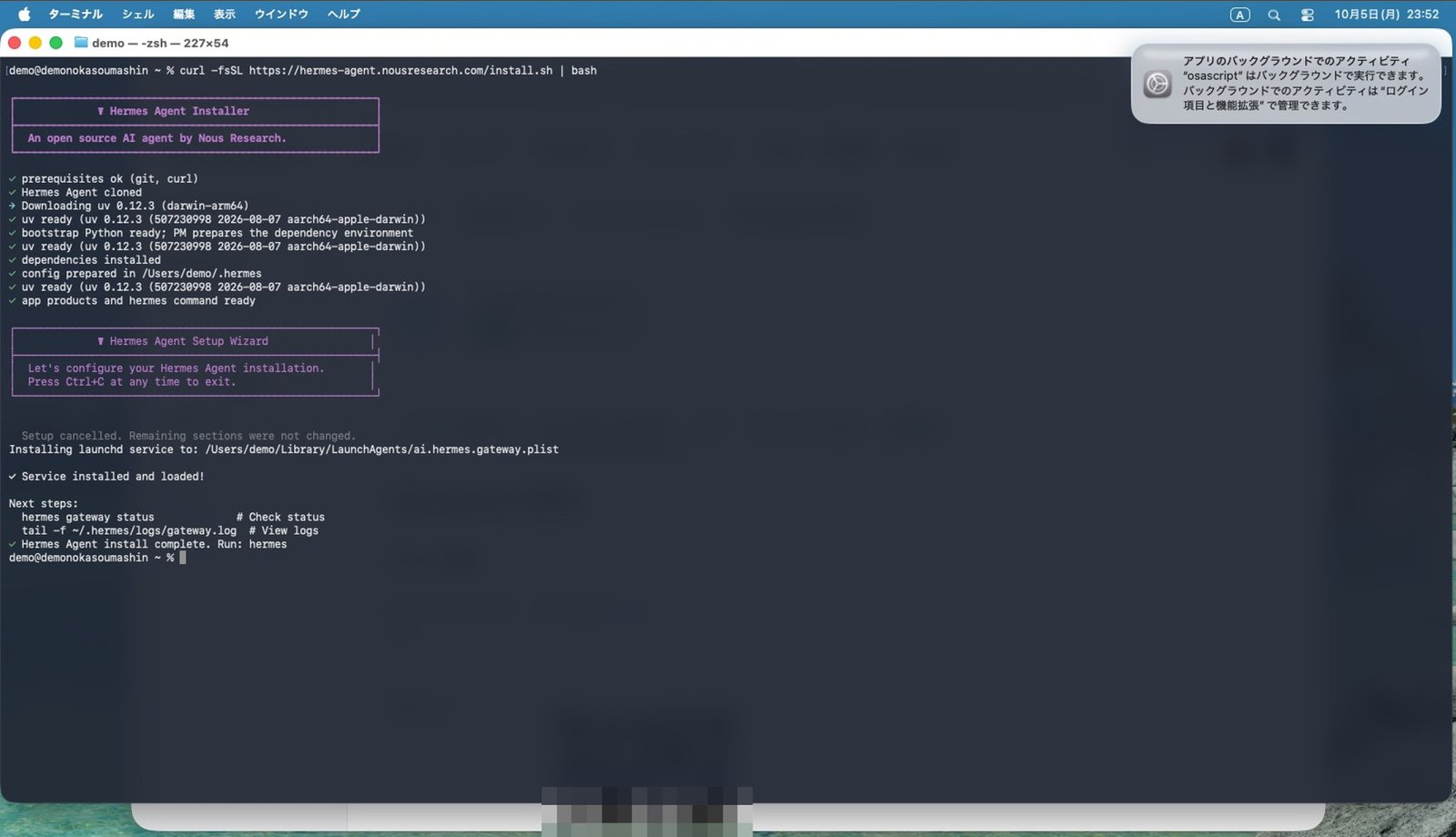Close the terminal window
The height and width of the screenshot is (837, 1456).
[15, 43]
